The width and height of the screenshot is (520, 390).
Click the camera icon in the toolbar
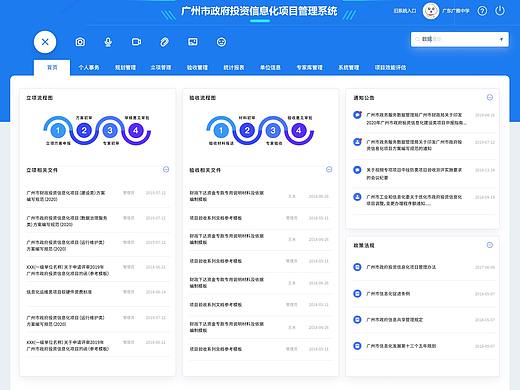[x=80, y=42]
